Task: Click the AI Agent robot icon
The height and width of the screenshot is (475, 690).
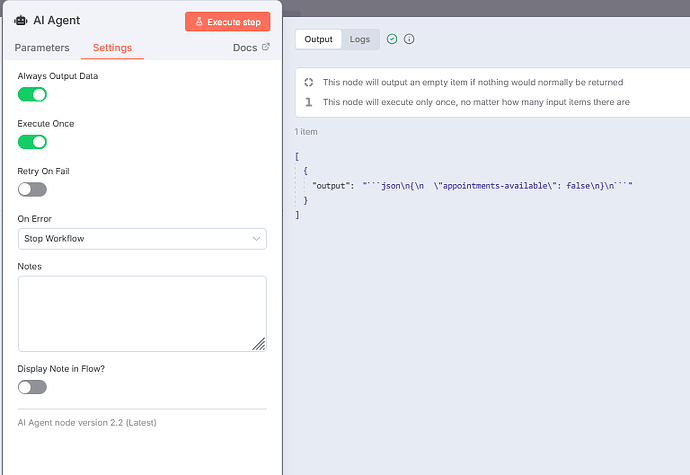Action: 21,21
